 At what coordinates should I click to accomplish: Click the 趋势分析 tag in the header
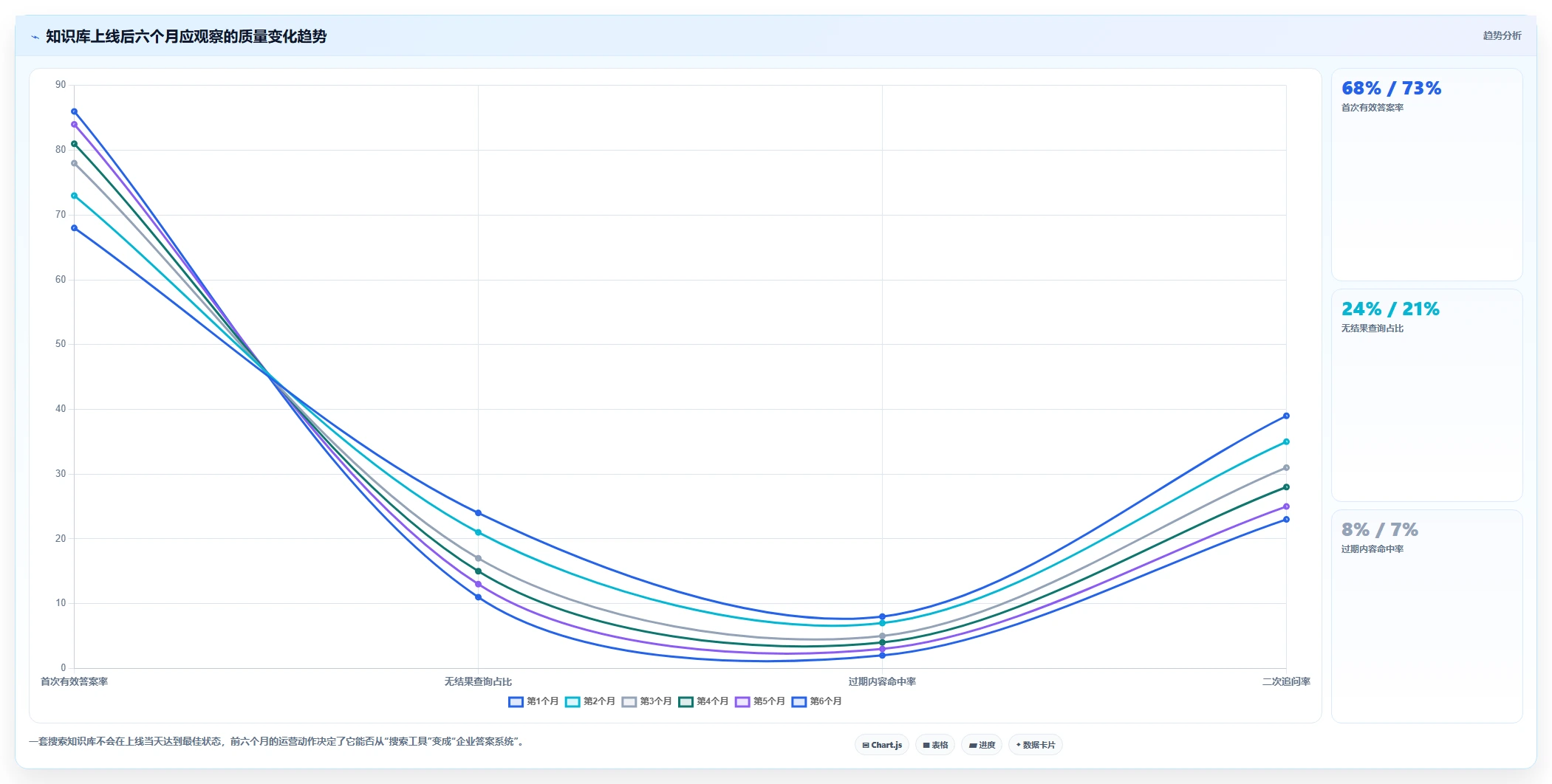[x=1502, y=35]
